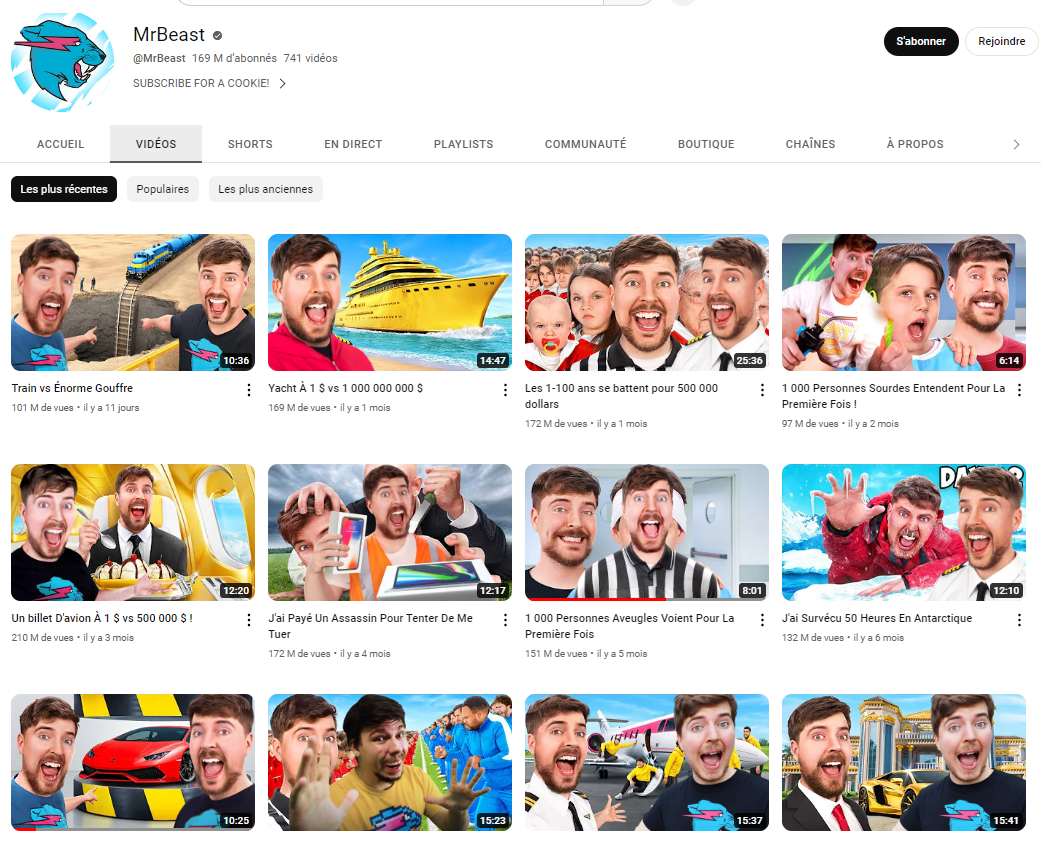Expand the 'SUBSCRIBE FOR A COOKIE!' description arrow
Screen dimensions: 1041x841
click(282, 84)
